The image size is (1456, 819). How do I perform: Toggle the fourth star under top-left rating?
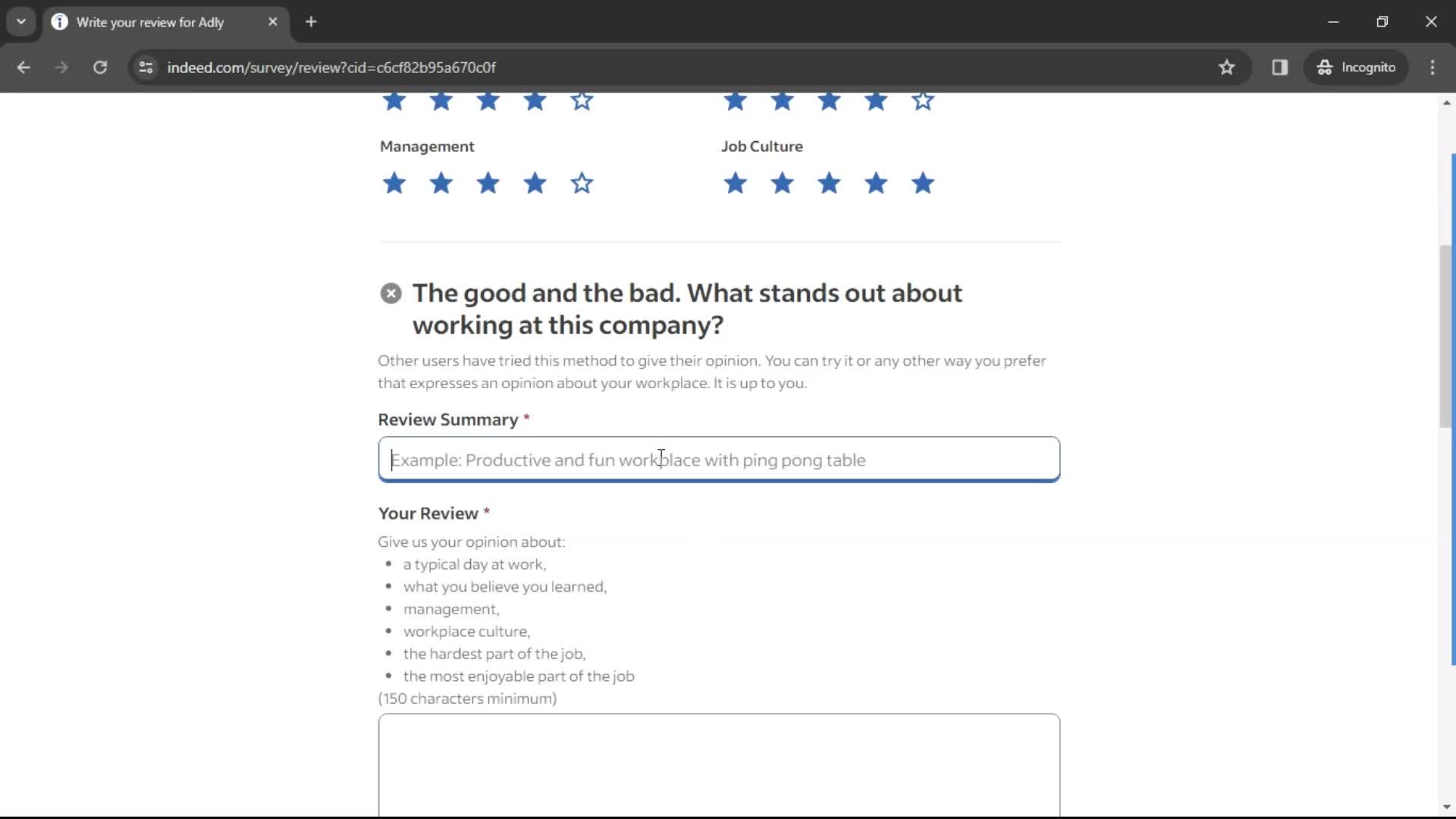click(536, 100)
